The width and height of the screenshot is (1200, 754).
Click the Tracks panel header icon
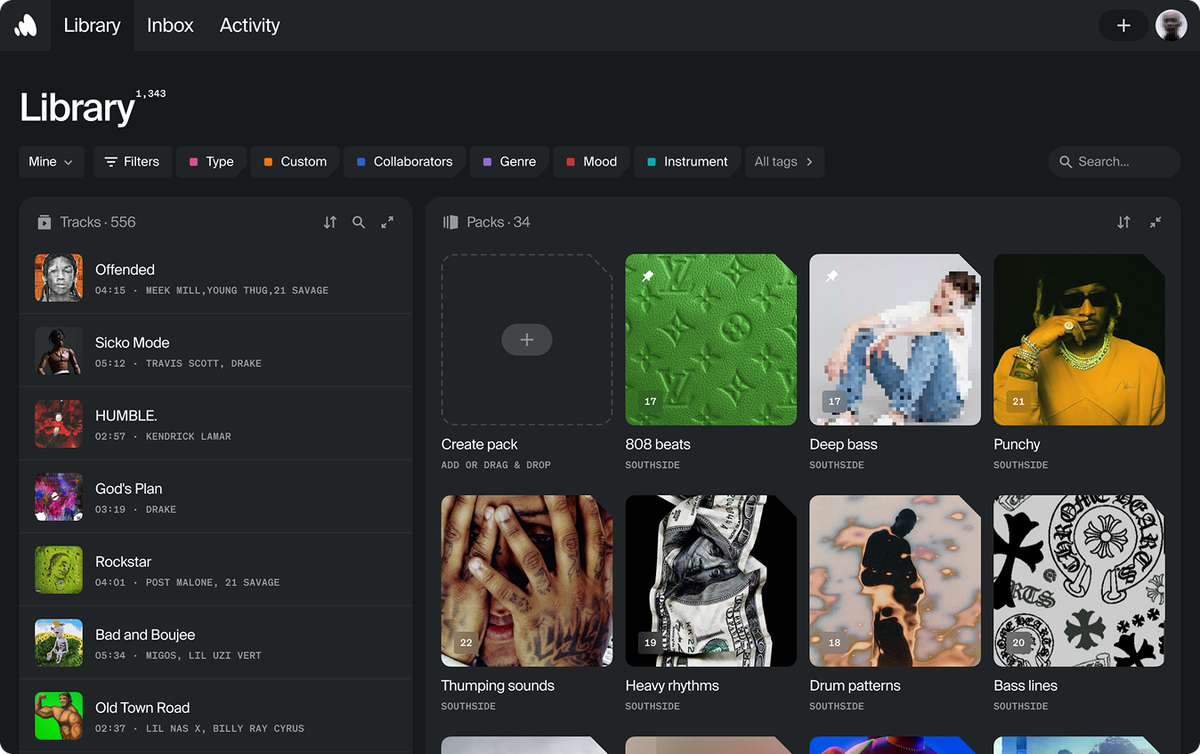(44, 222)
